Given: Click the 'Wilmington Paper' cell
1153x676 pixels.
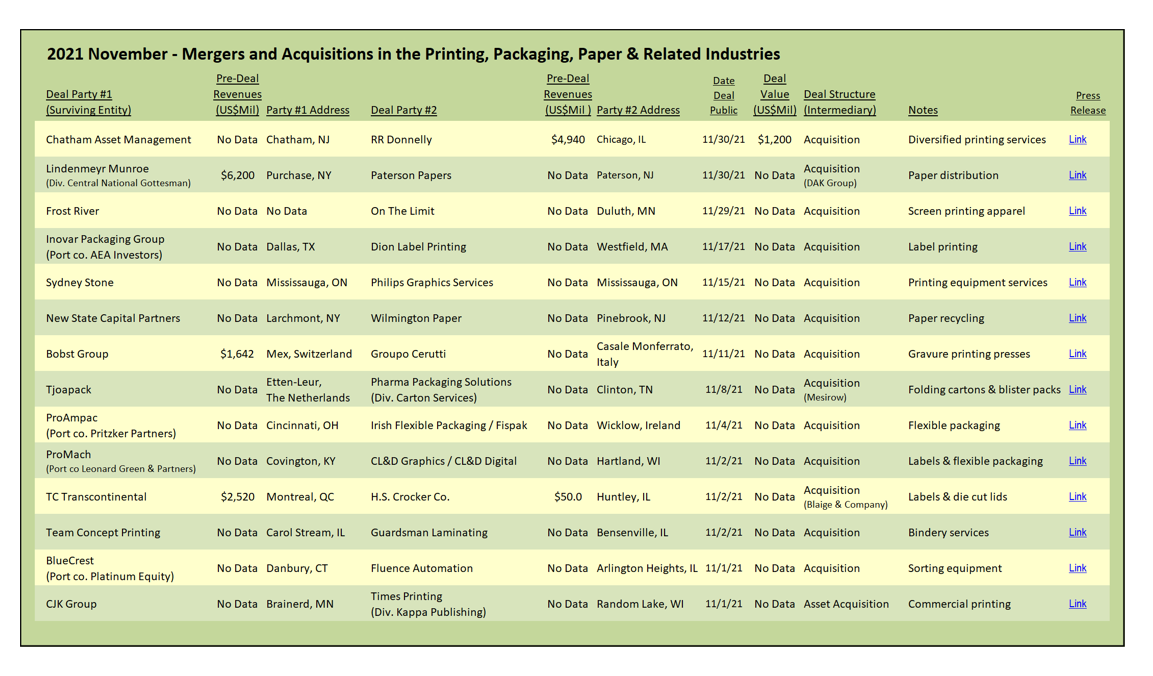Looking at the screenshot, I should (416, 319).
